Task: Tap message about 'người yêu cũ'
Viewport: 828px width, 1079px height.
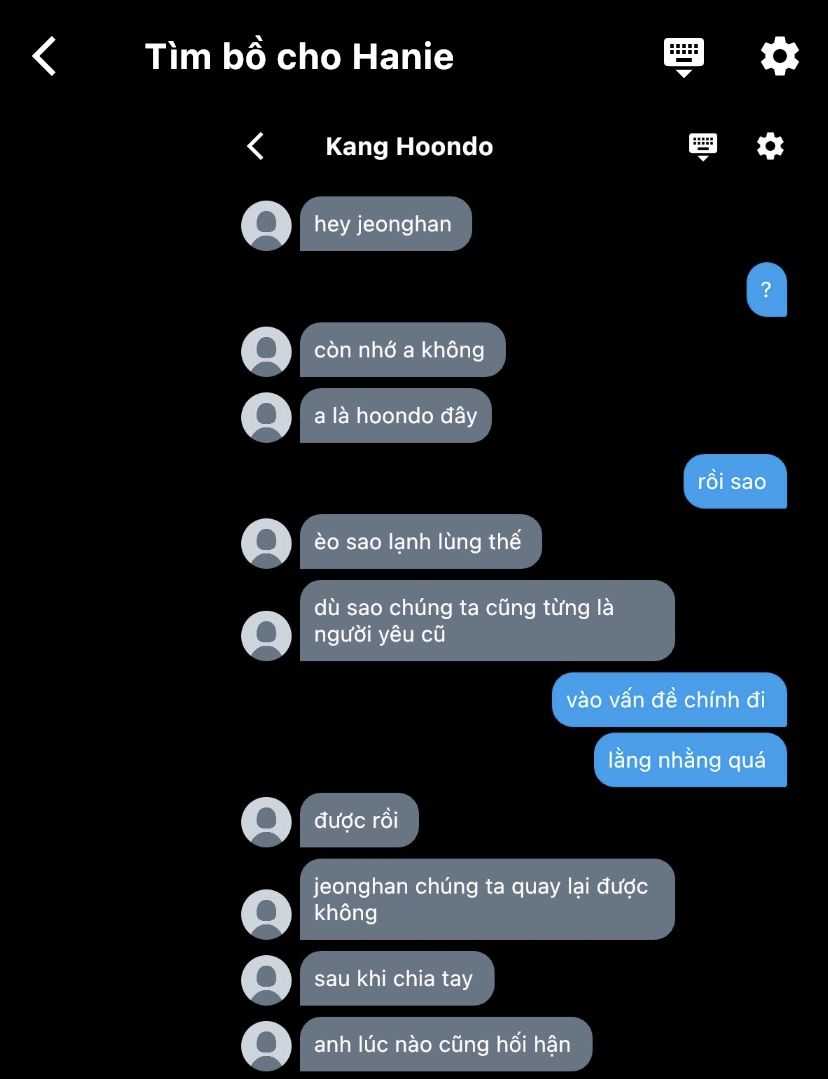Action: click(x=487, y=621)
